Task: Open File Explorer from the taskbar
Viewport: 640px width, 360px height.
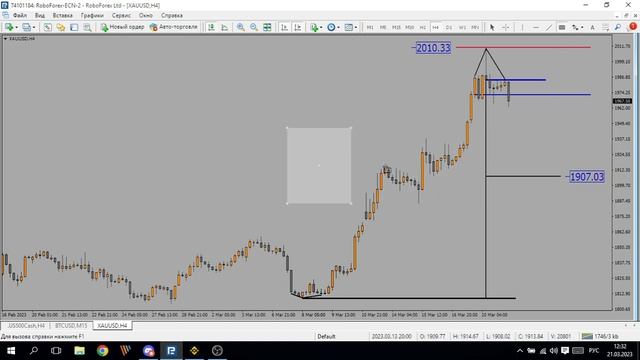Action: point(79,351)
